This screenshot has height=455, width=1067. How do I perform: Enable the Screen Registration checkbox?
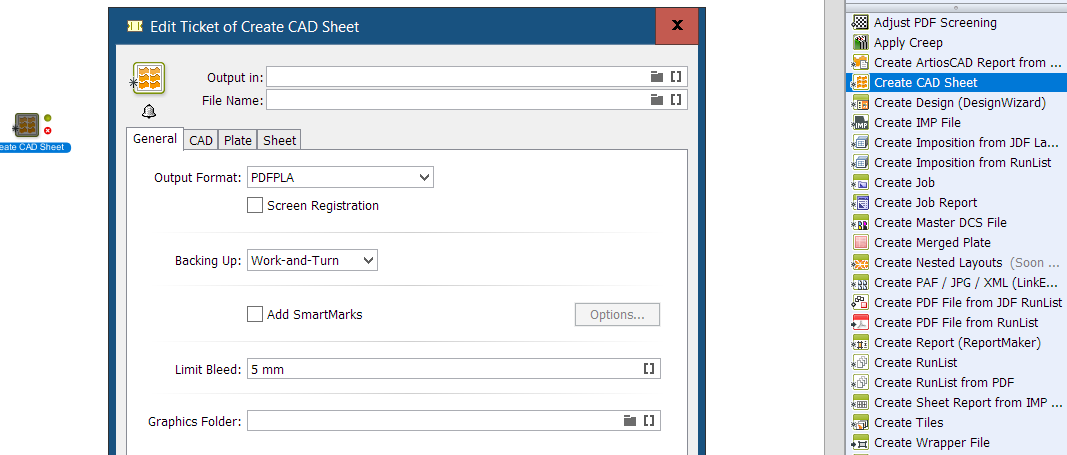click(255, 205)
